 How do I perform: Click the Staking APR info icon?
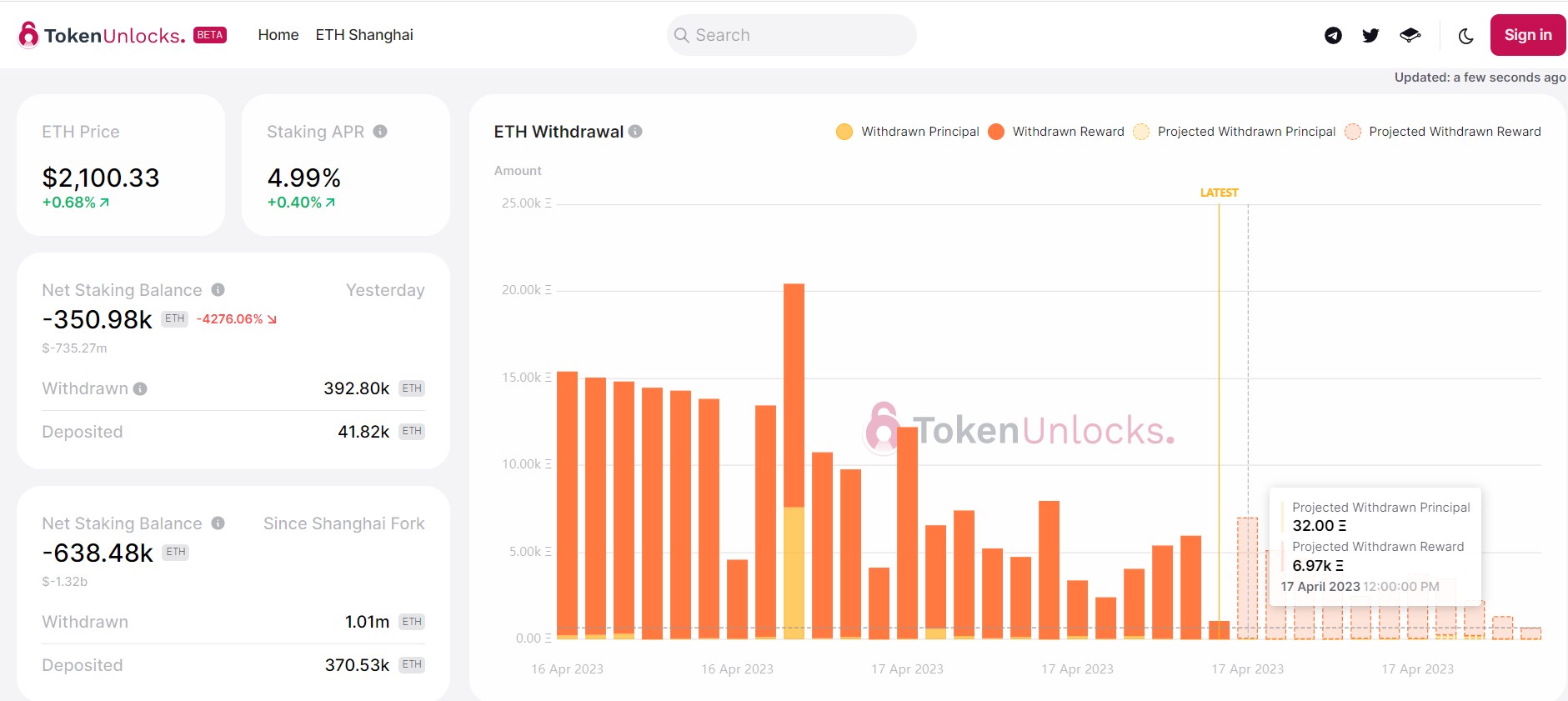point(381,131)
